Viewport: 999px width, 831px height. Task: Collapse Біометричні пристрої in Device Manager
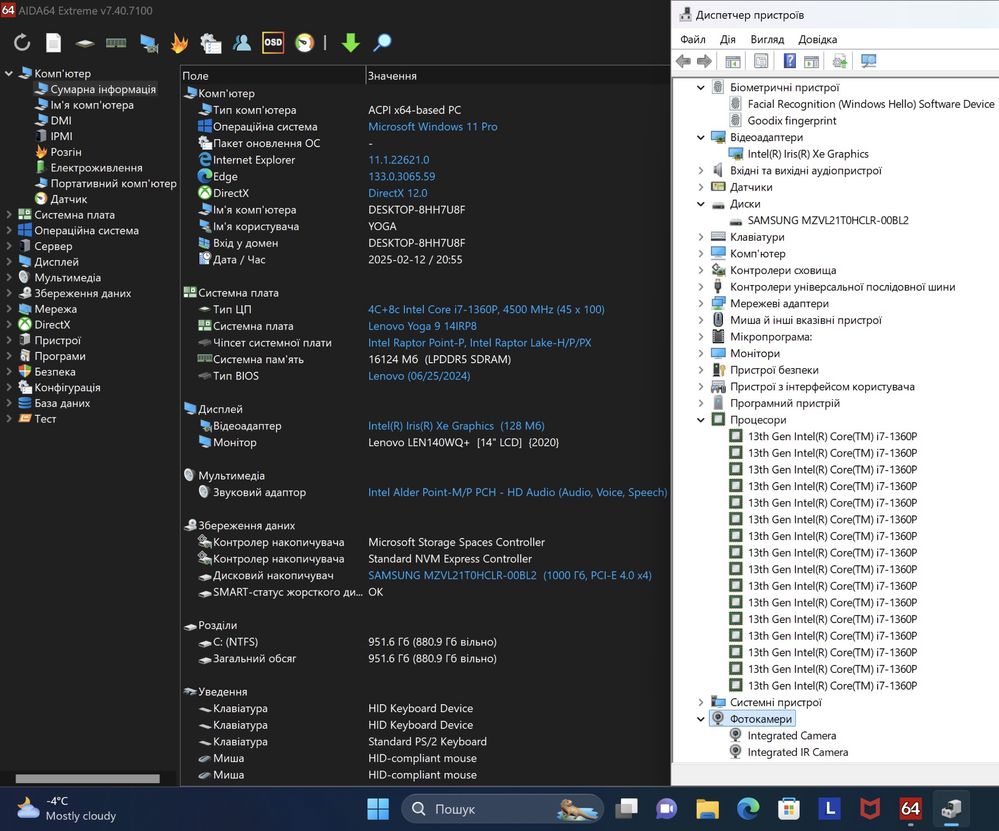pos(701,87)
